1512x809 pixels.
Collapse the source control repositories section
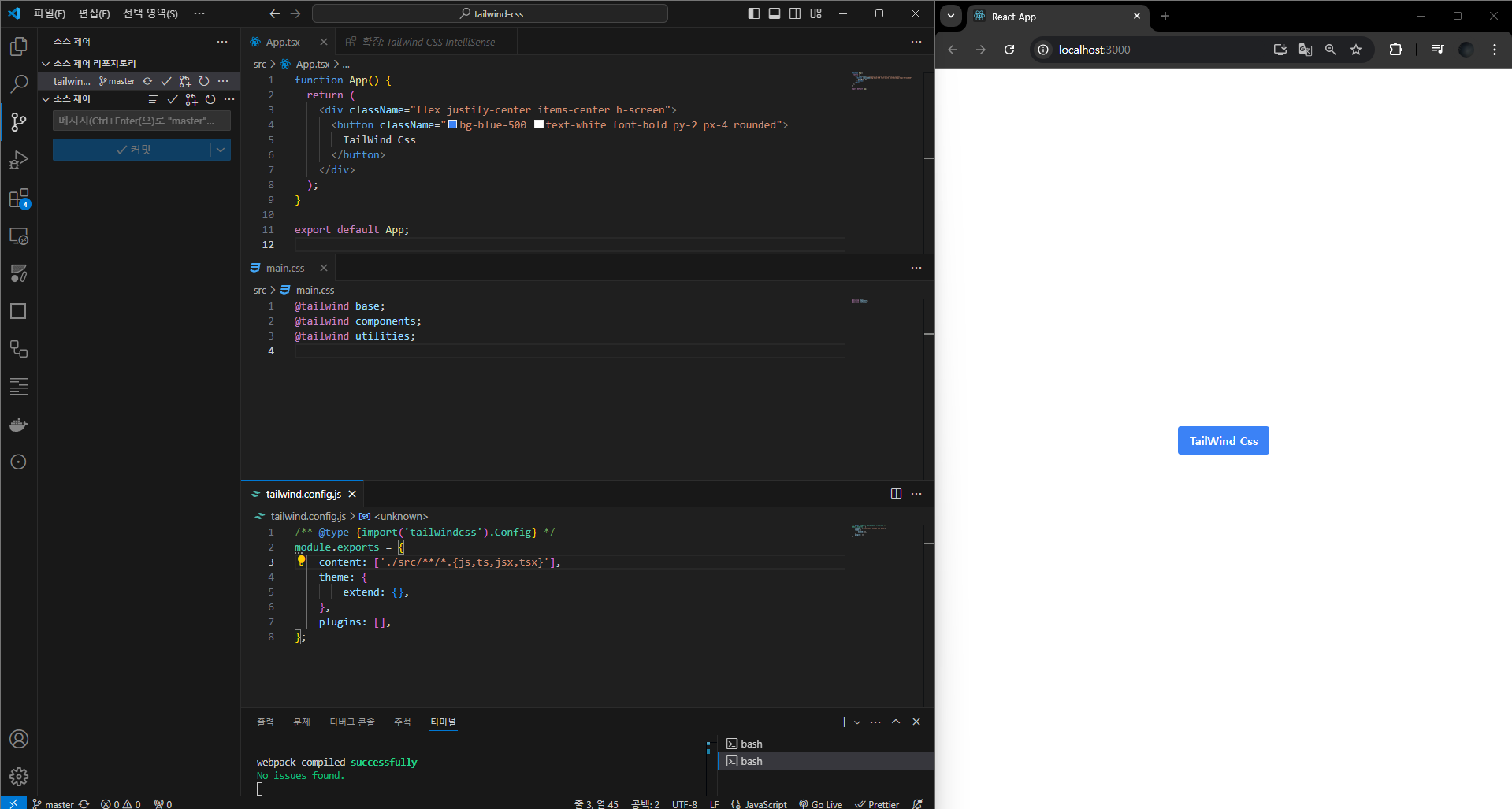click(46, 63)
